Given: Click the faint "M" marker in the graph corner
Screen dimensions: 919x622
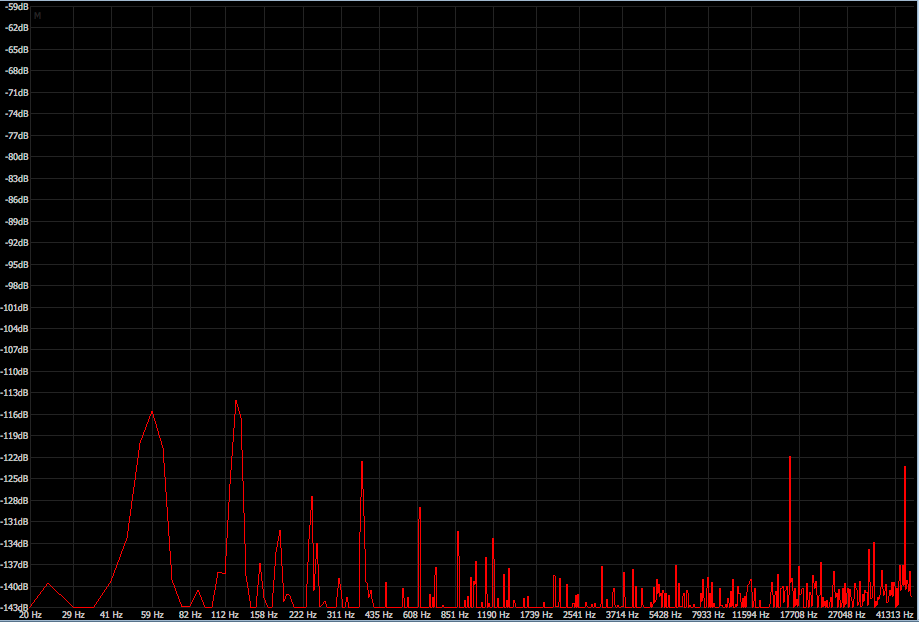Looking at the screenshot, I should (x=38, y=16).
